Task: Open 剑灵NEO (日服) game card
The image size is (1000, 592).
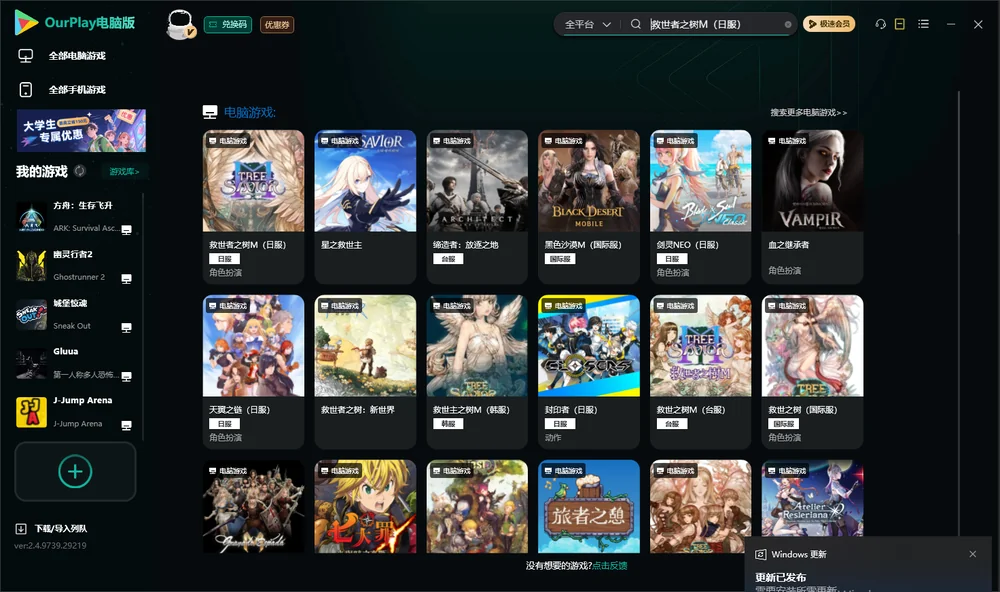Action: [700, 207]
